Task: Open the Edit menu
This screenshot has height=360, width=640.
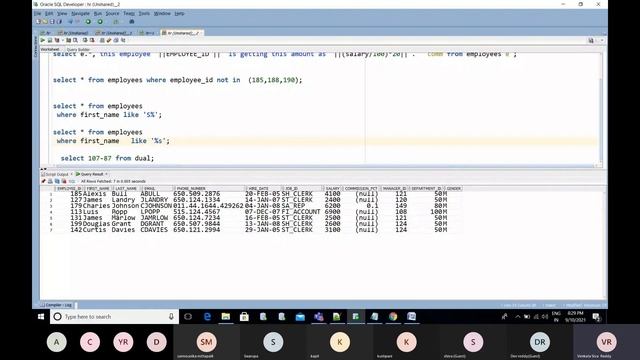Action: tap(49, 13)
